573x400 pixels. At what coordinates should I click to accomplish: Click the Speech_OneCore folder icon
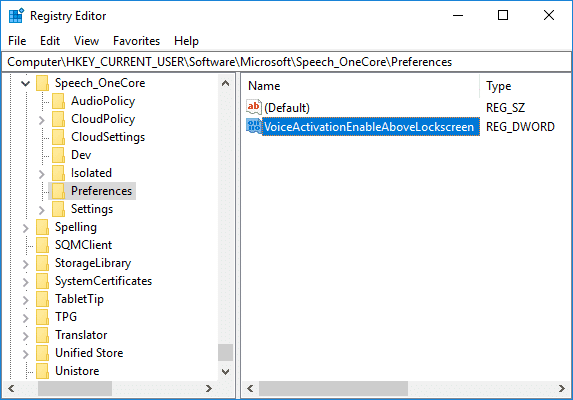point(42,83)
